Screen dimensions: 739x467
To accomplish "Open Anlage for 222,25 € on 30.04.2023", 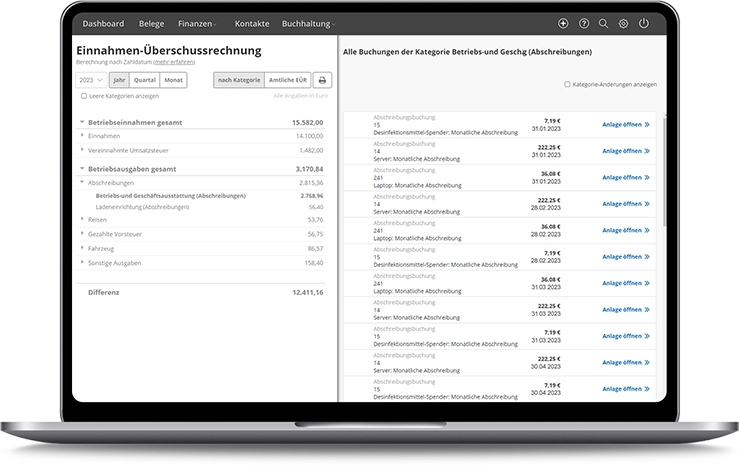I will click(x=626, y=362).
